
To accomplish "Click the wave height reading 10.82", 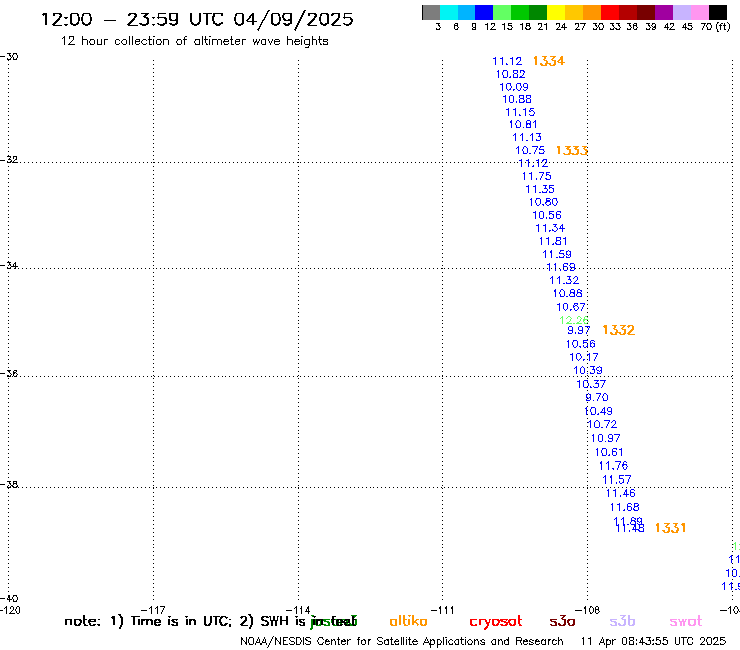I will [x=510, y=74].
